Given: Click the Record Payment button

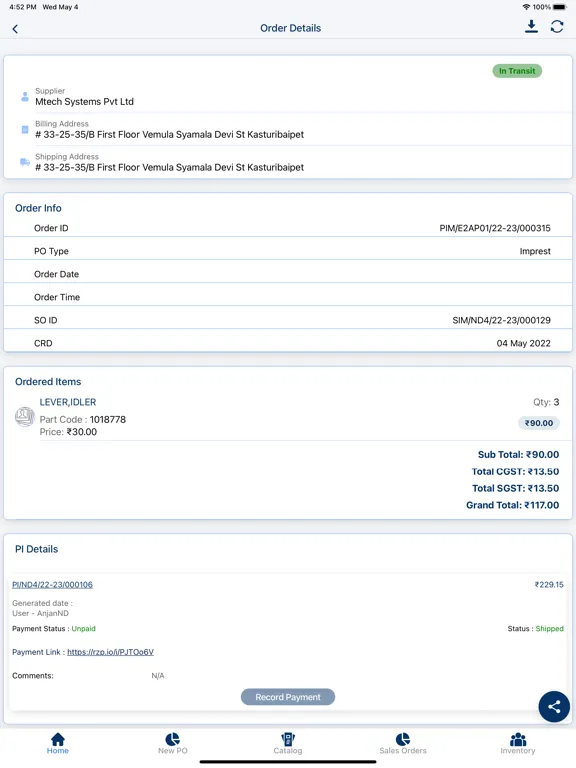Looking at the screenshot, I should (x=288, y=697).
